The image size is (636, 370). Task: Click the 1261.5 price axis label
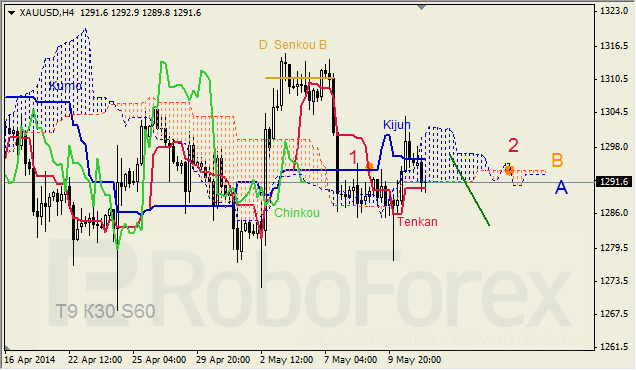(x=614, y=346)
